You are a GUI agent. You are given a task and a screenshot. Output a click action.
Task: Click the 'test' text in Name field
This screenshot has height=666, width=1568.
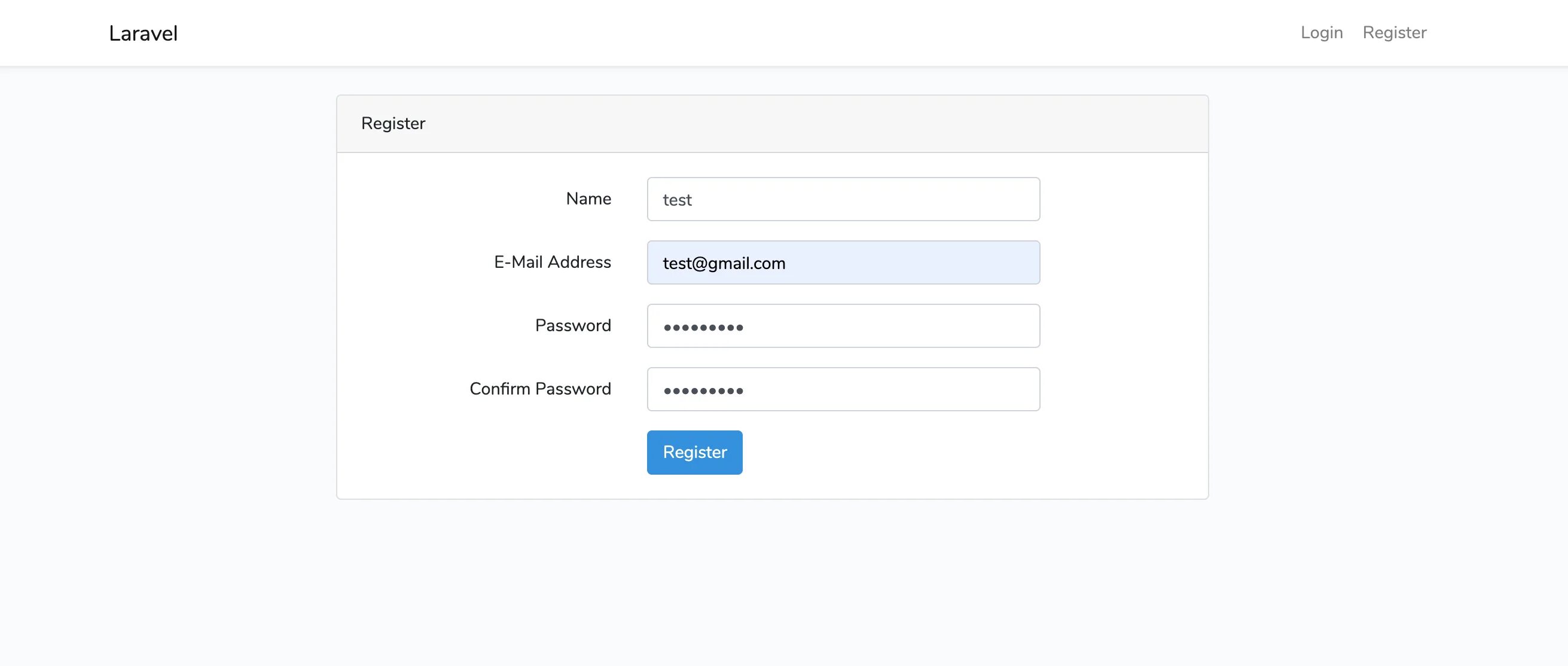click(677, 200)
